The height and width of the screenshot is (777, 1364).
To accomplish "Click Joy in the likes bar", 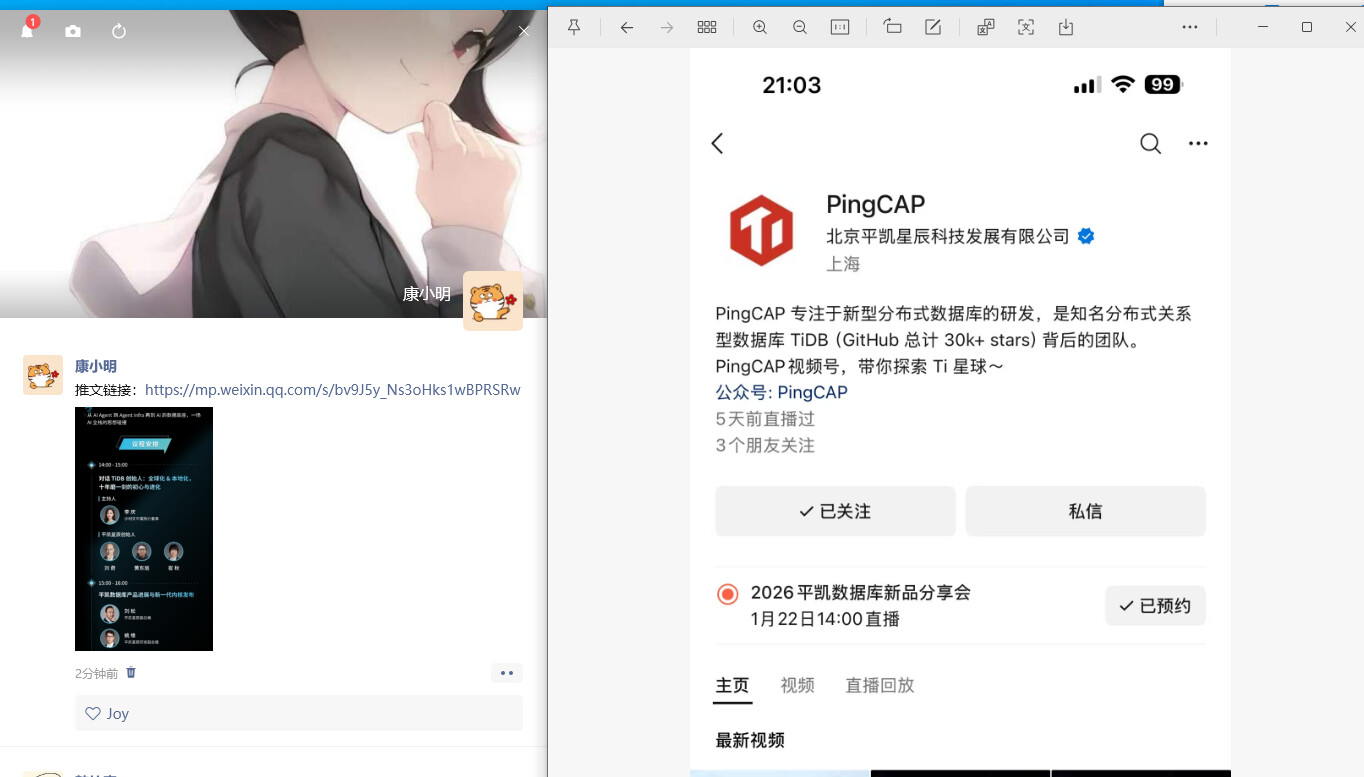I will point(118,714).
